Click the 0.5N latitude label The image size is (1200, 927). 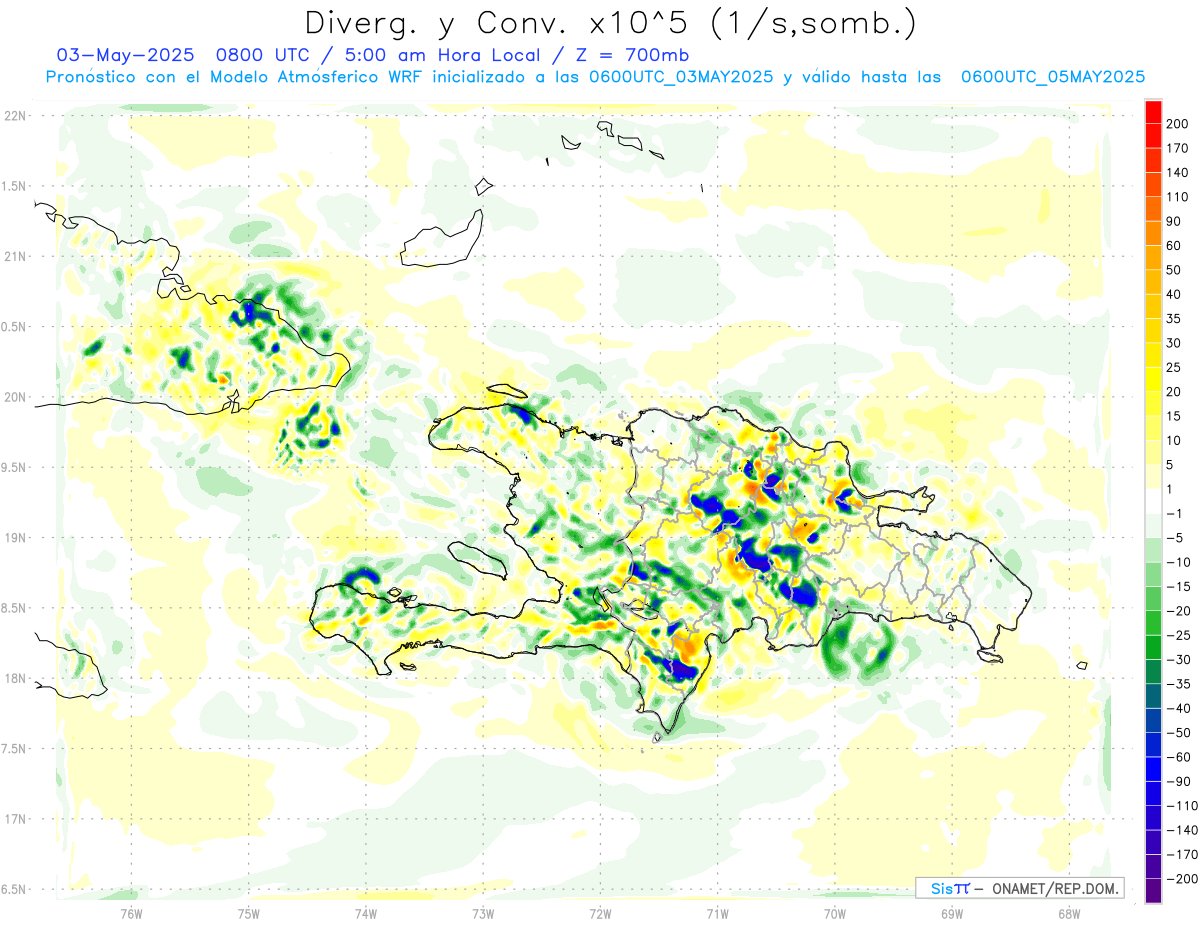(x=15, y=327)
